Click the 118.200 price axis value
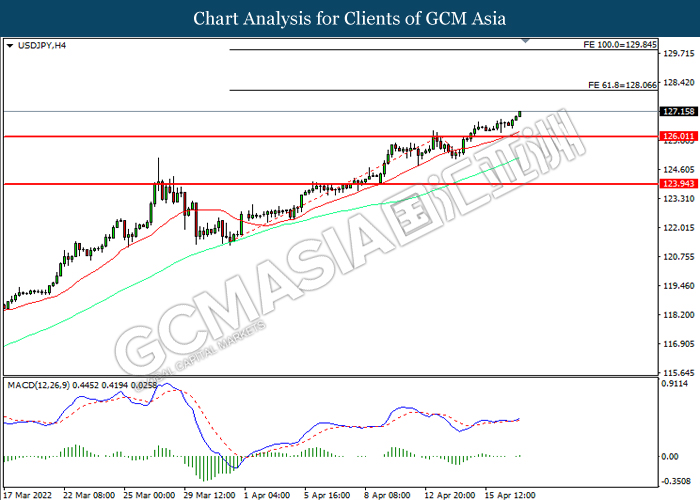 679,315
